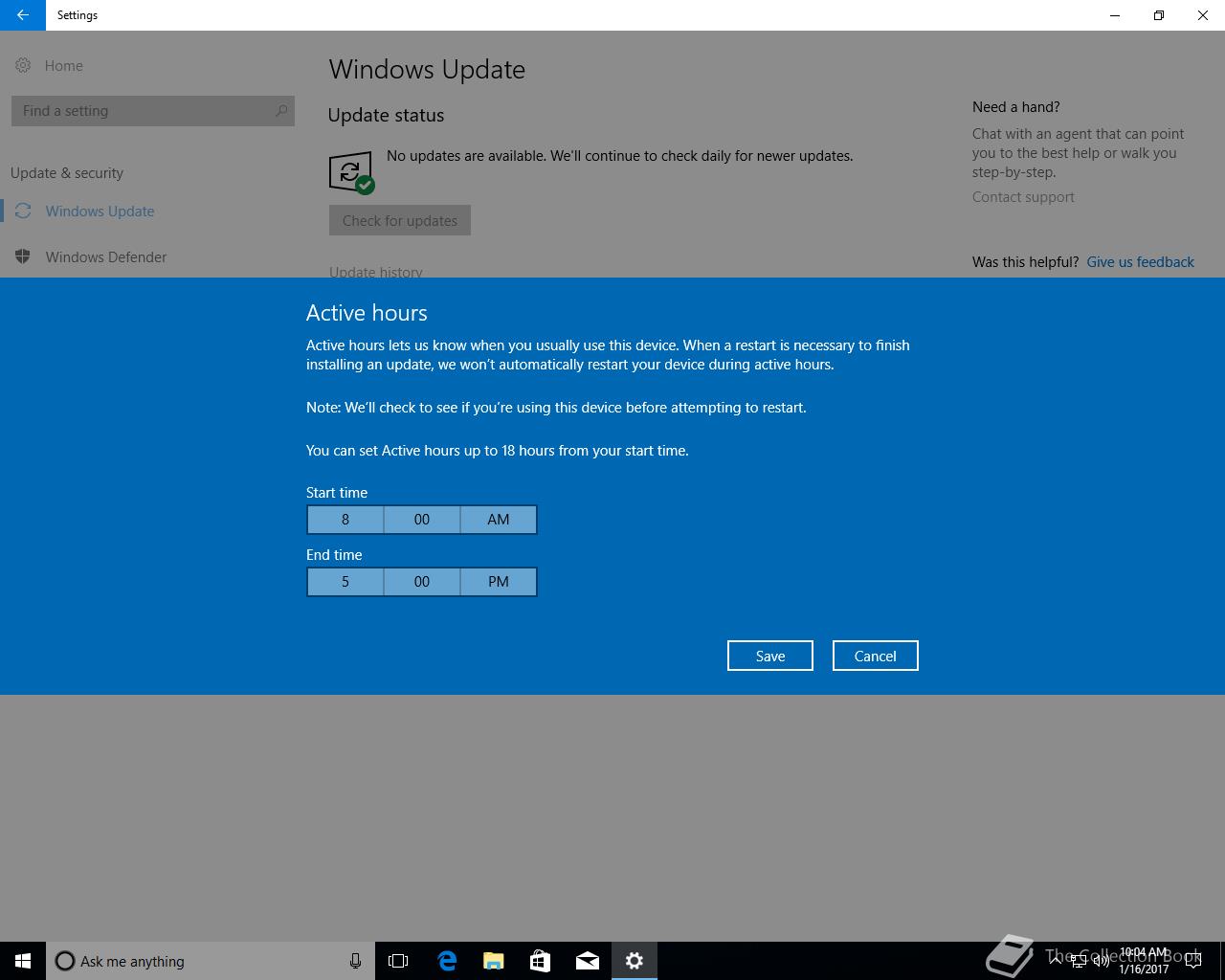The height and width of the screenshot is (980, 1225).
Task: Close the Settings window
Action: (x=1203, y=15)
